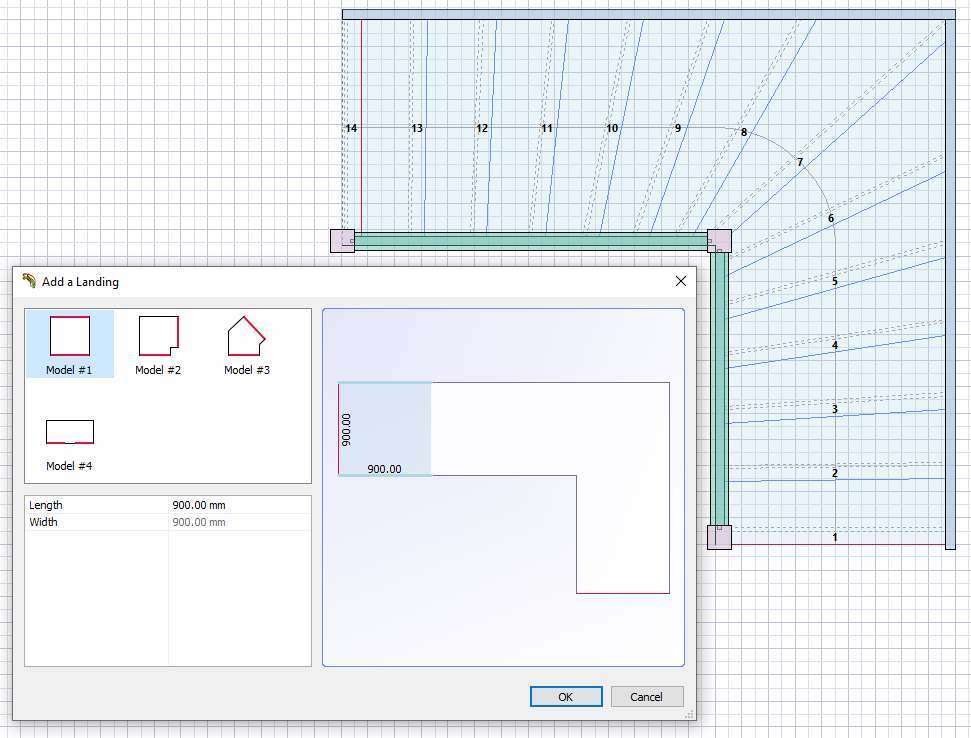Click step number 7 in the stair plan
The height and width of the screenshot is (738, 971).
800,162
